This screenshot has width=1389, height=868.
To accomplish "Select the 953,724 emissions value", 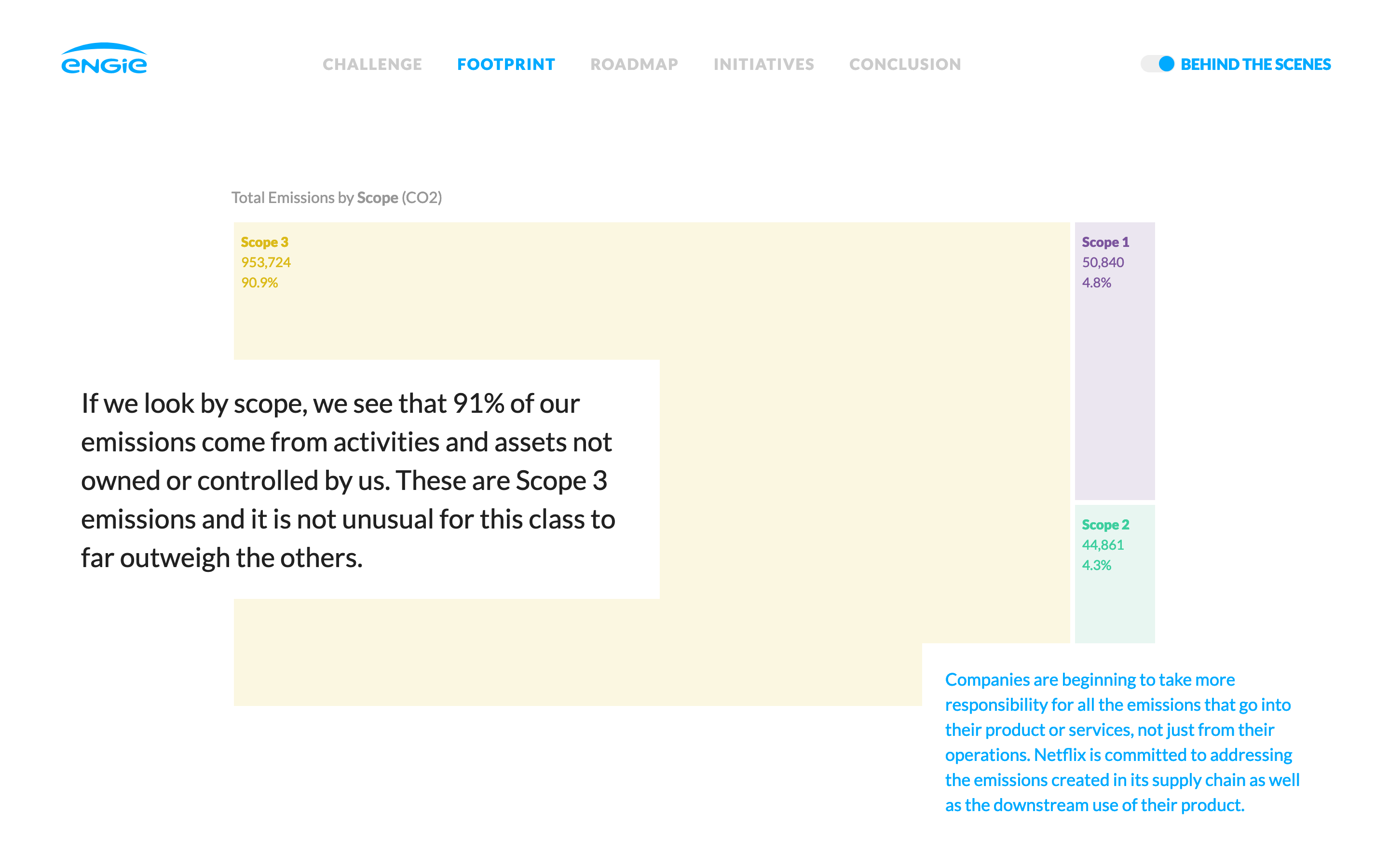I will click(266, 262).
